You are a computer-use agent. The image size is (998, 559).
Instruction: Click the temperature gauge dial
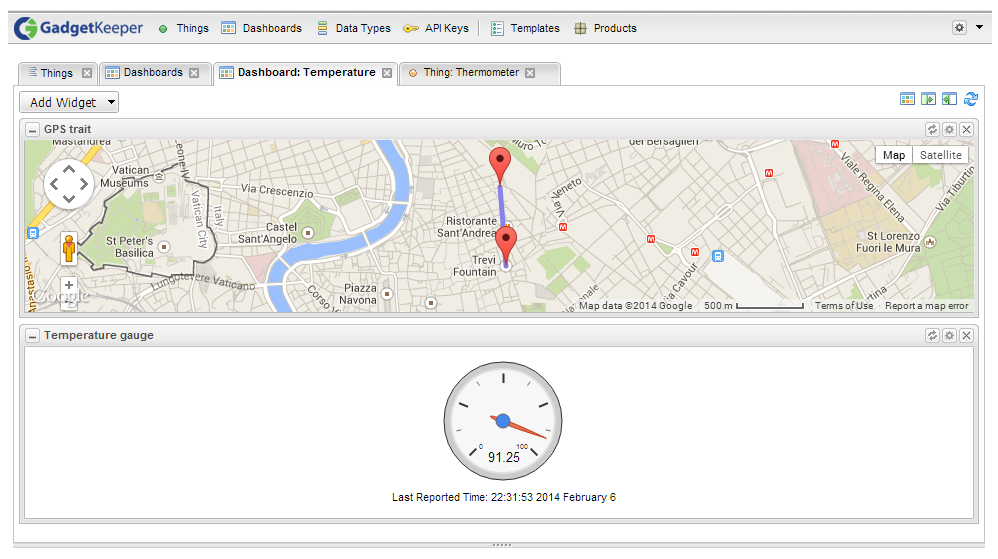503,421
